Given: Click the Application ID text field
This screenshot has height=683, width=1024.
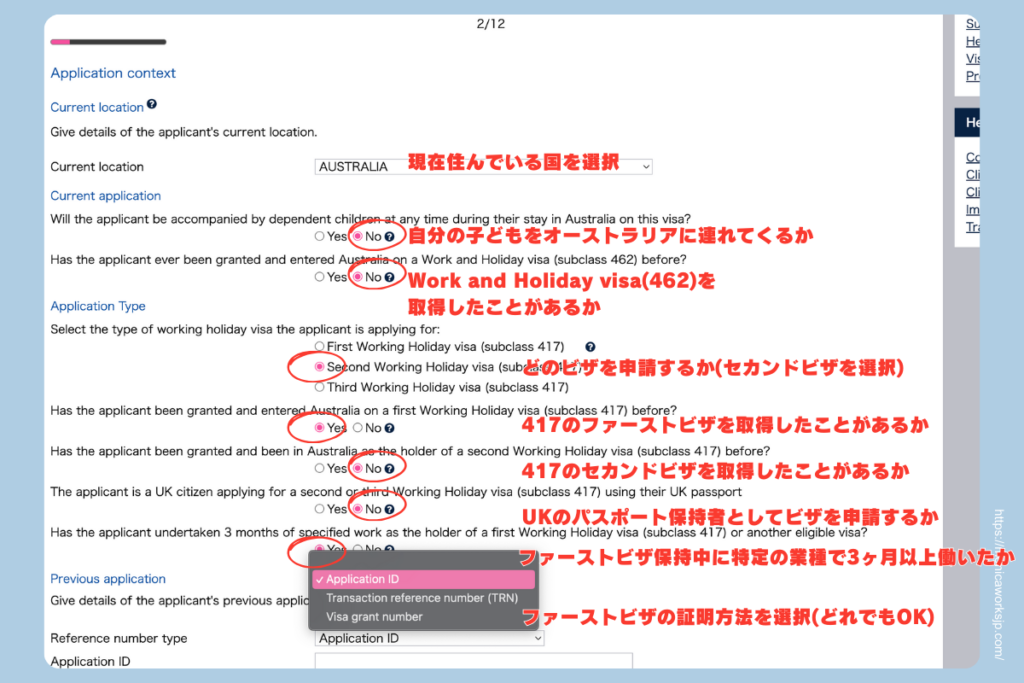Looking at the screenshot, I should tap(473, 661).
